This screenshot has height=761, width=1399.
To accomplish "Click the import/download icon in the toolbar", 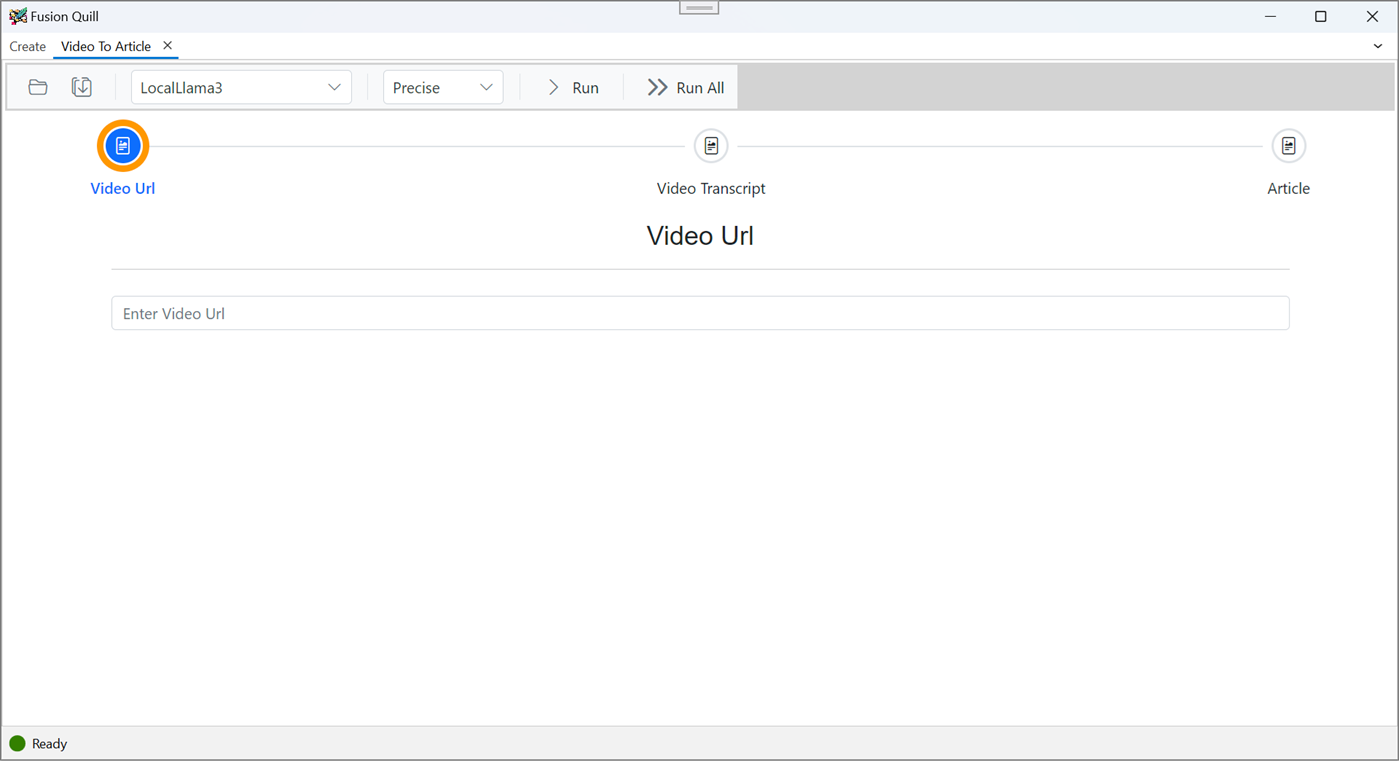I will coord(82,87).
